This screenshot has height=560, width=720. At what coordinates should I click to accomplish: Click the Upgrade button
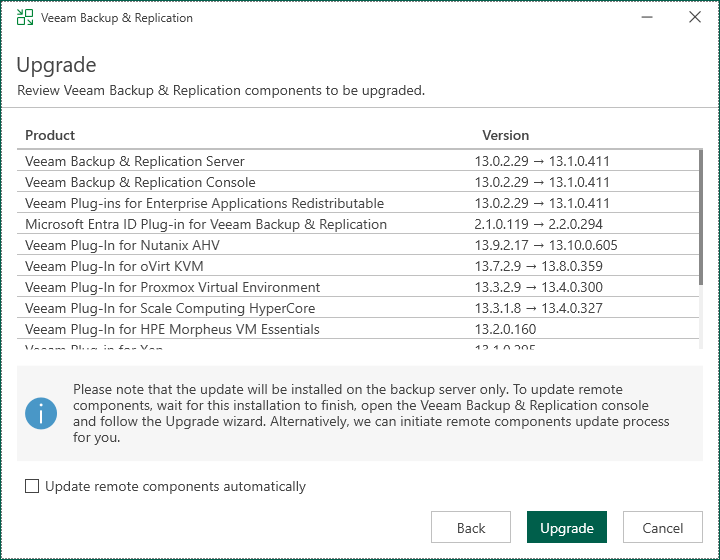567,527
